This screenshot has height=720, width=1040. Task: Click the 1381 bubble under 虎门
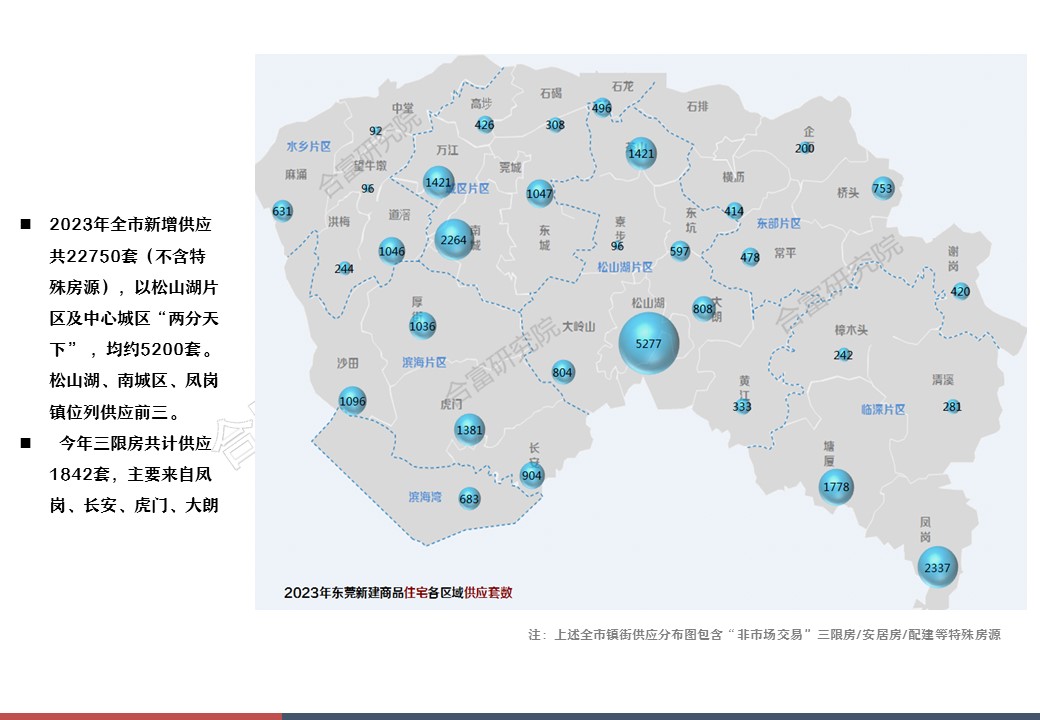pos(469,430)
